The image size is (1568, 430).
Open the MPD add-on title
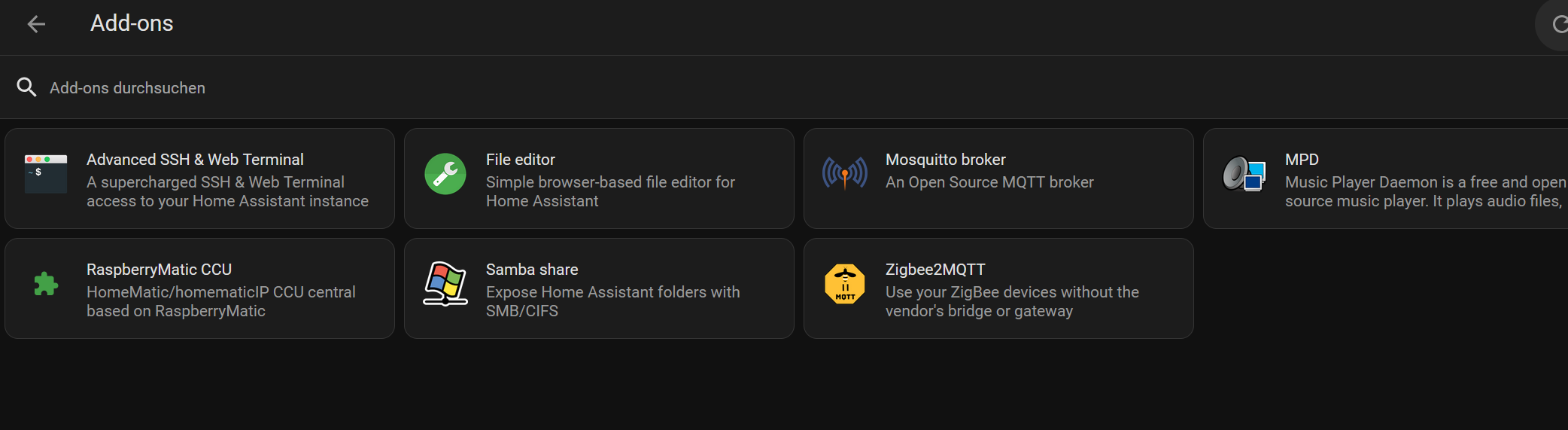click(x=1302, y=160)
